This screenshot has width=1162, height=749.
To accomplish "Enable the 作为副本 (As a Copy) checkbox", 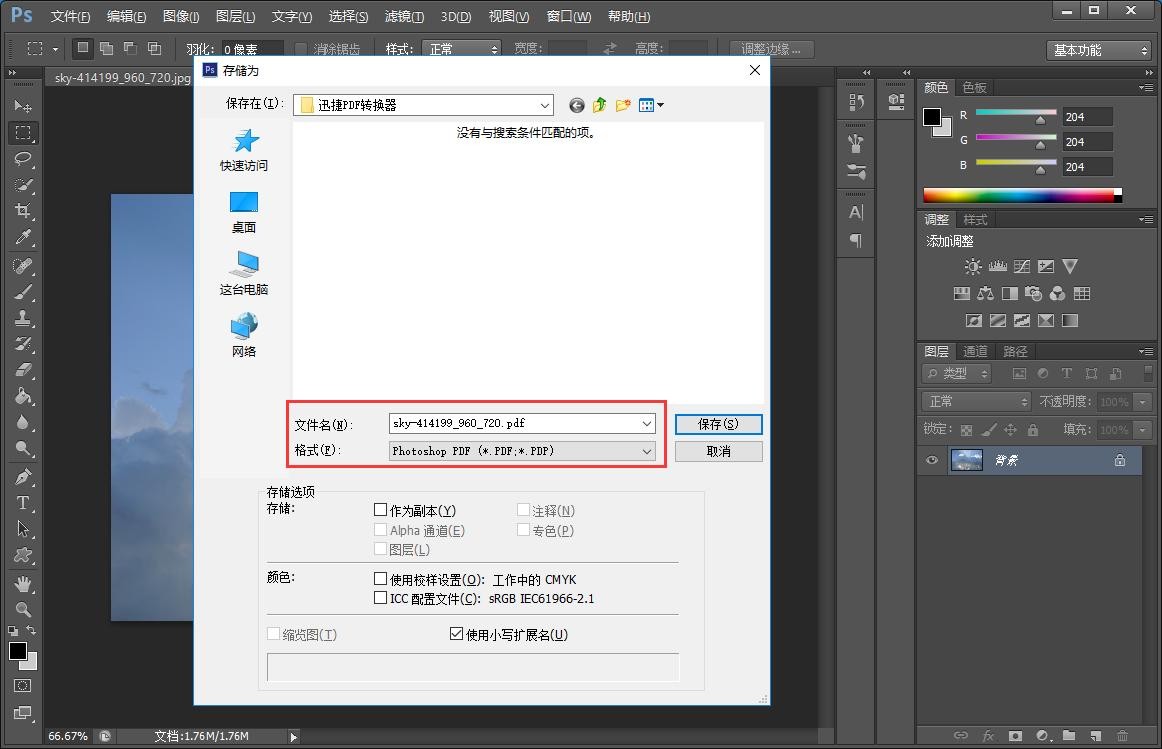I will (x=380, y=510).
